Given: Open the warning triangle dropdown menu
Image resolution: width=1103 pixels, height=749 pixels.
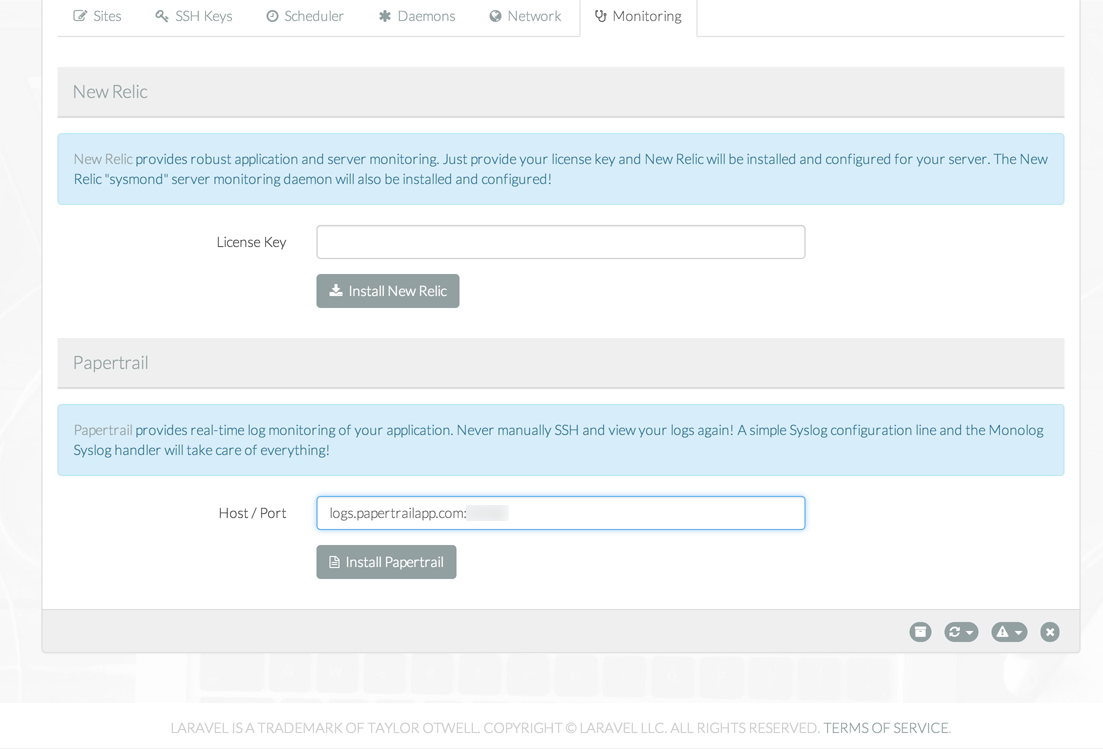Looking at the screenshot, I should click(1009, 632).
